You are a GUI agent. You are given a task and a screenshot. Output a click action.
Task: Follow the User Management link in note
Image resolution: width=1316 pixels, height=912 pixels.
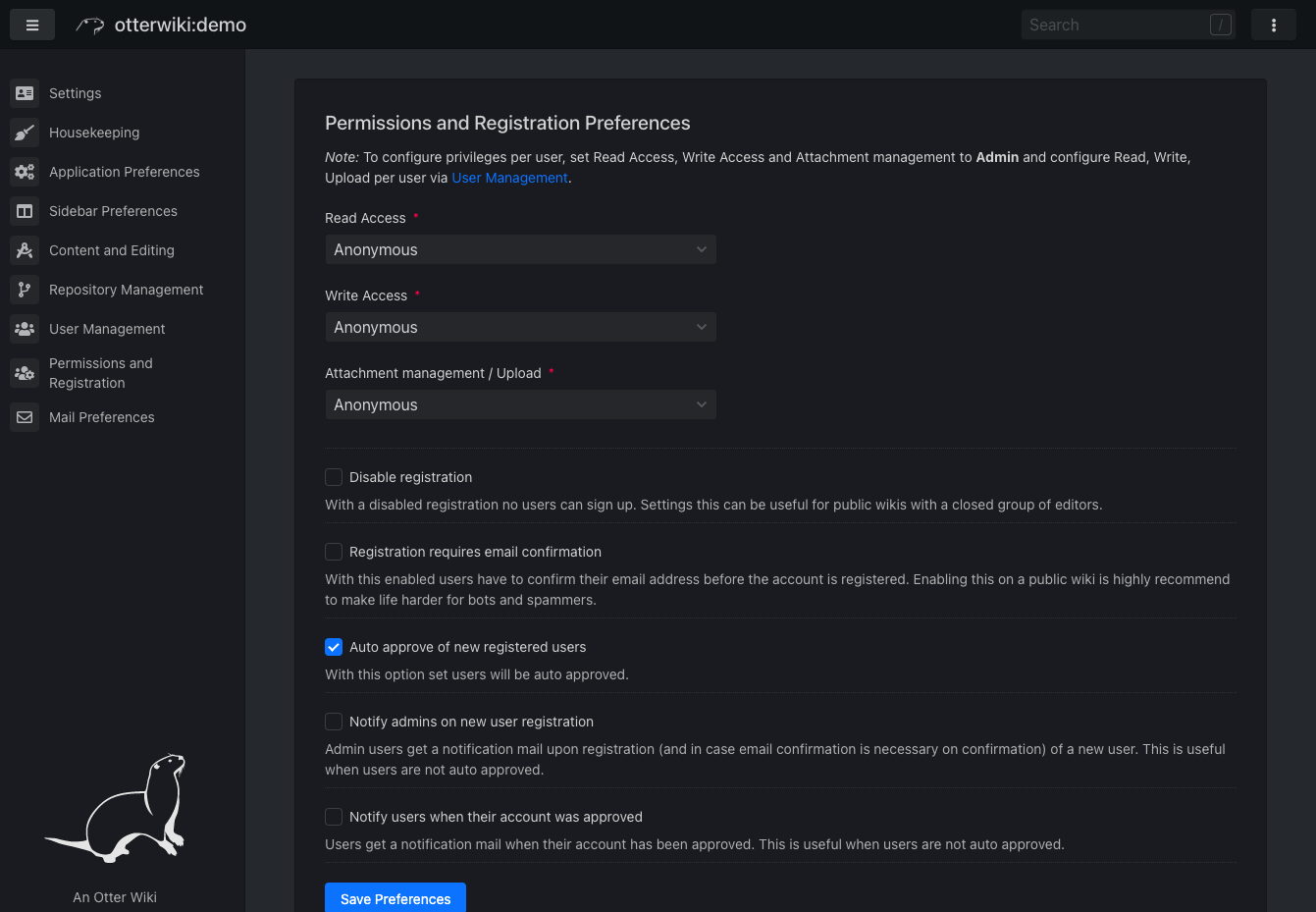click(509, 178)
